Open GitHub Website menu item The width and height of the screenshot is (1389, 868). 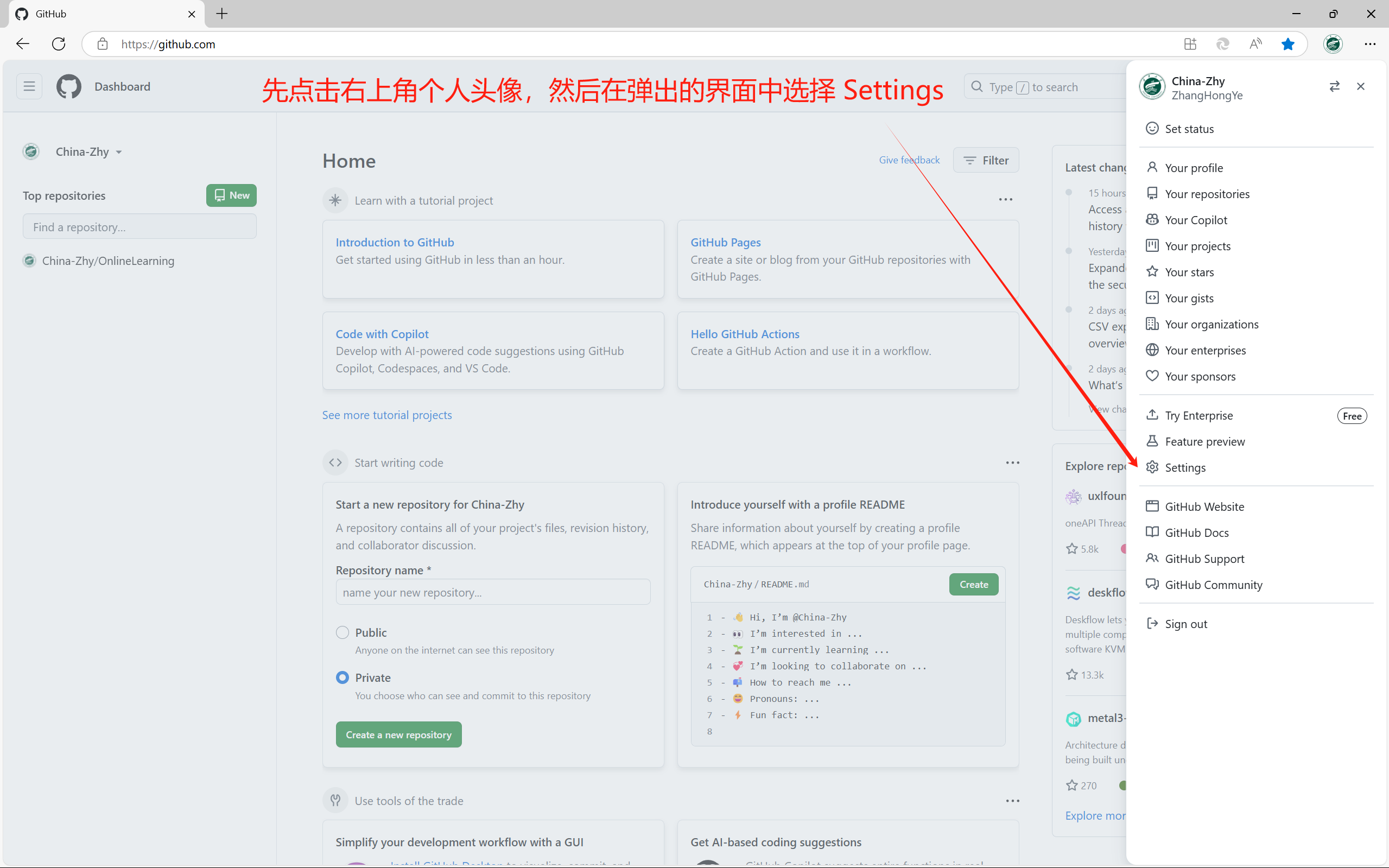(1257, 506)
